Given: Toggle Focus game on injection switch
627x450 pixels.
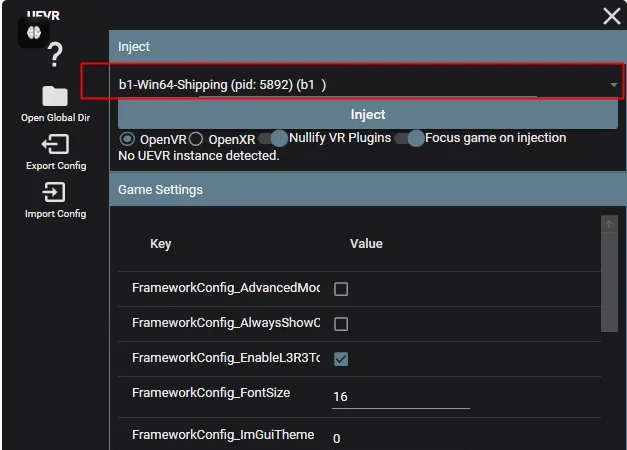Looking at the screenshot, I should pos(409,138).
